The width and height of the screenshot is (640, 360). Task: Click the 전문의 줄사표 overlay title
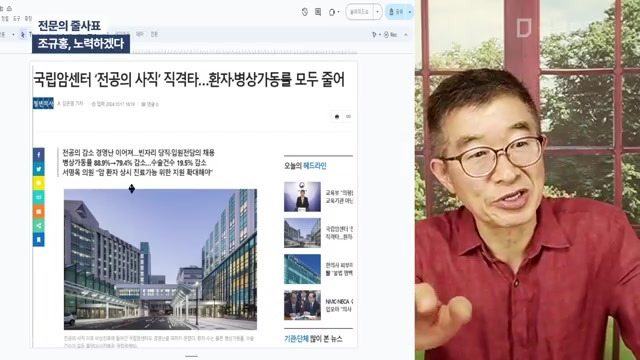point(69,26)
